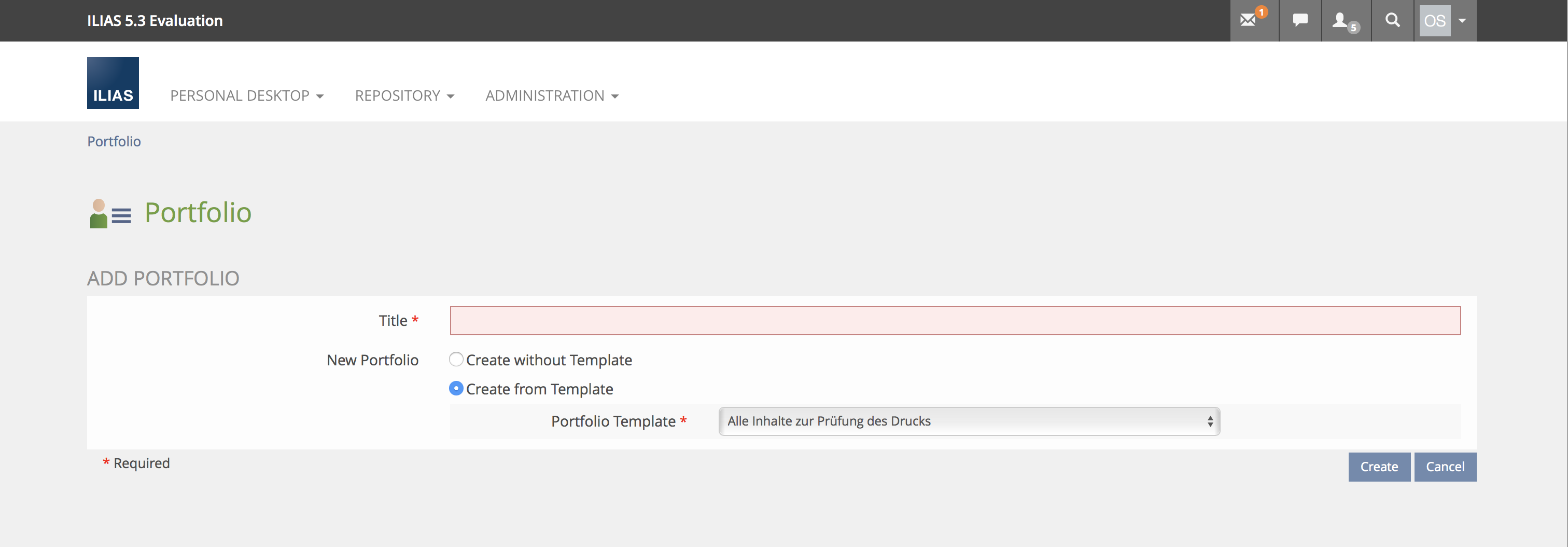
Task: Click the search magnifier icon
Action: pos(1392,20)
